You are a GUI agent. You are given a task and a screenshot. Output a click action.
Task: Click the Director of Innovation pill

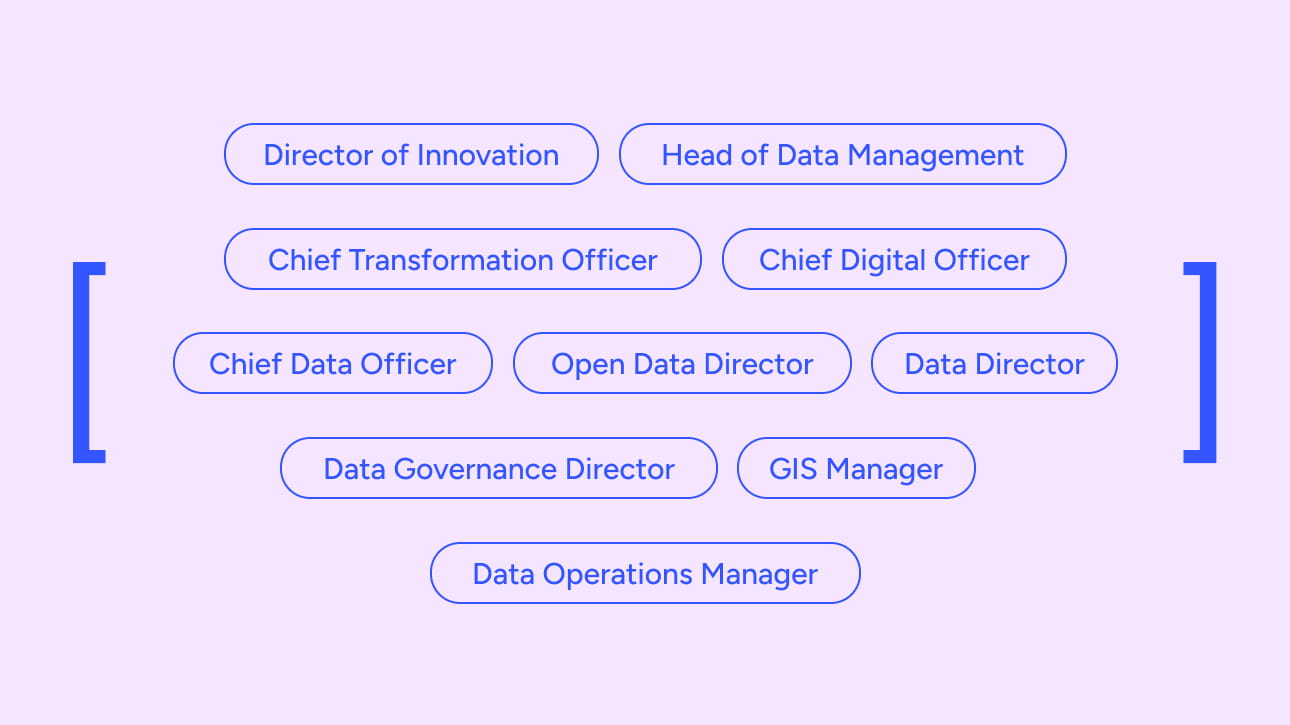[411, 155]
